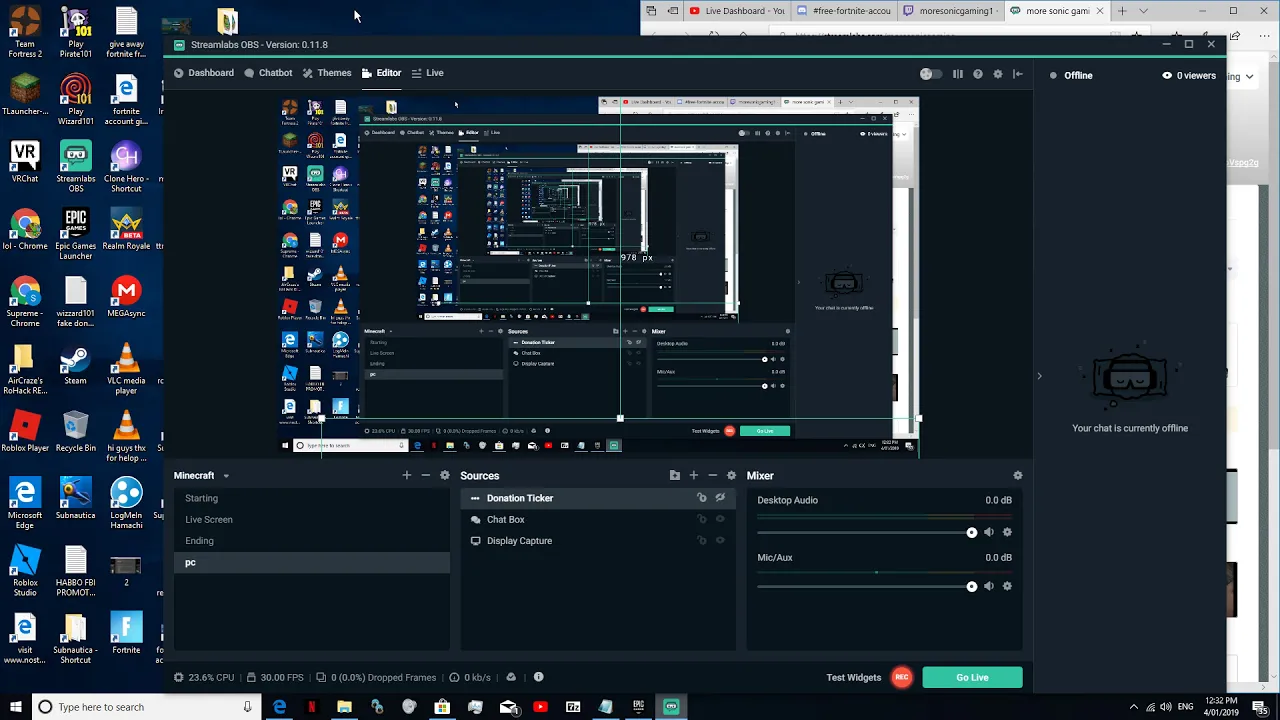Image resolution: width=1280 pixels, height=720 pixels.
Task: Remove scene with minus icon
Action: click(x=425, y=476)
